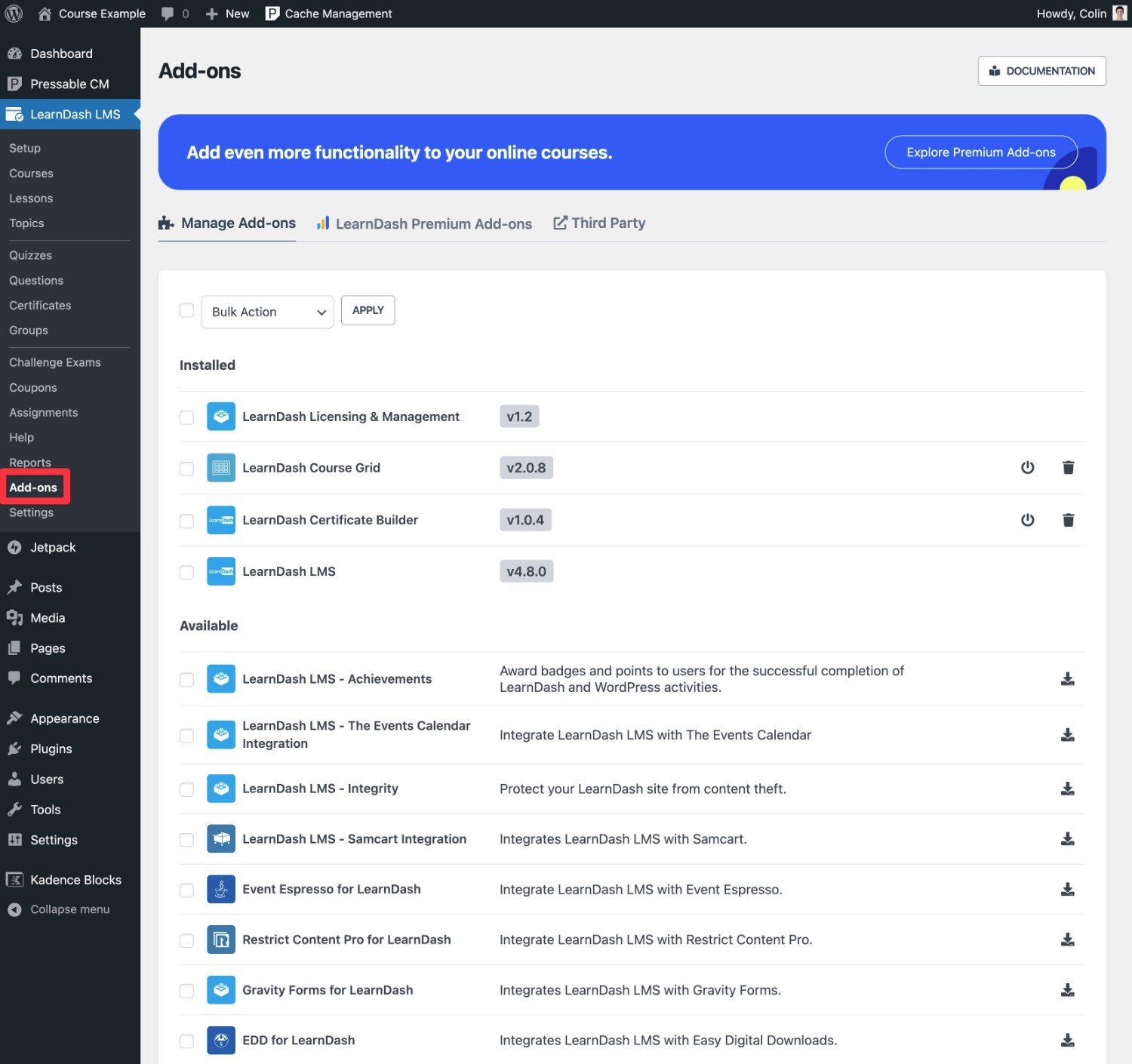Click the LearnDash LMS - Achievements title

point(337,679)
